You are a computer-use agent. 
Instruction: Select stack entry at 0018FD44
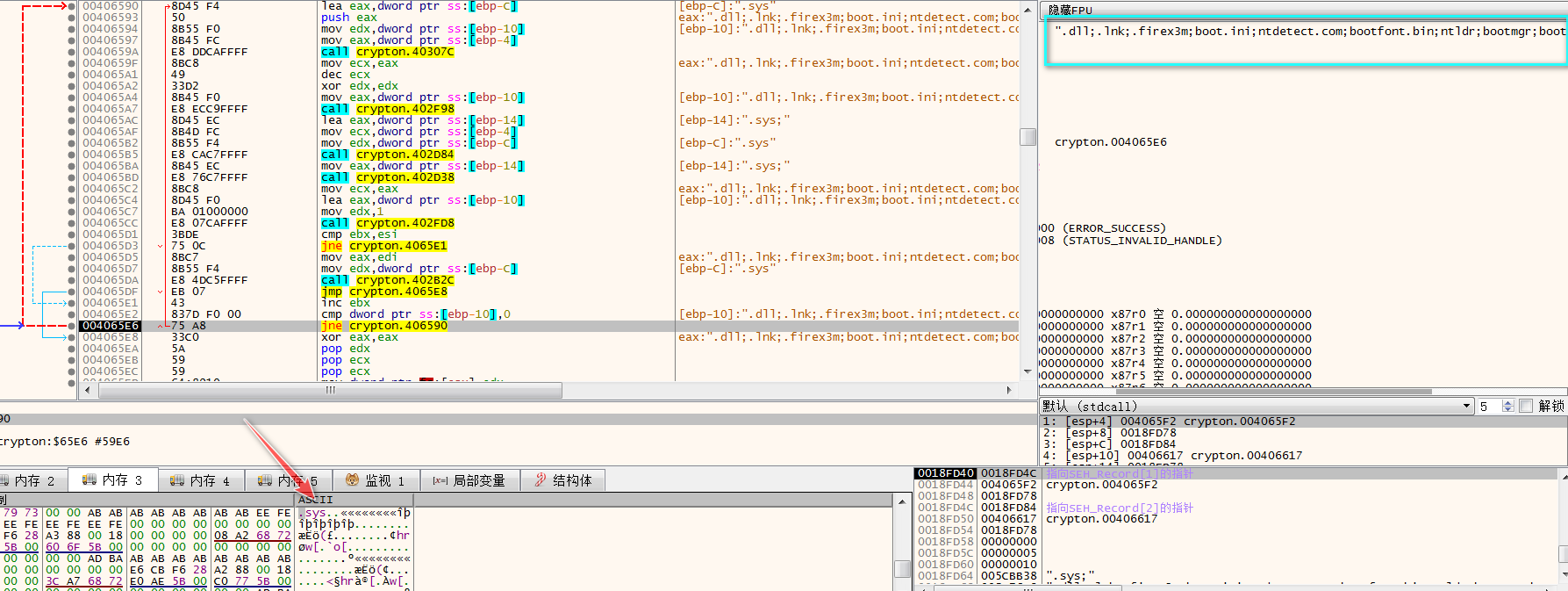(945, 485)
